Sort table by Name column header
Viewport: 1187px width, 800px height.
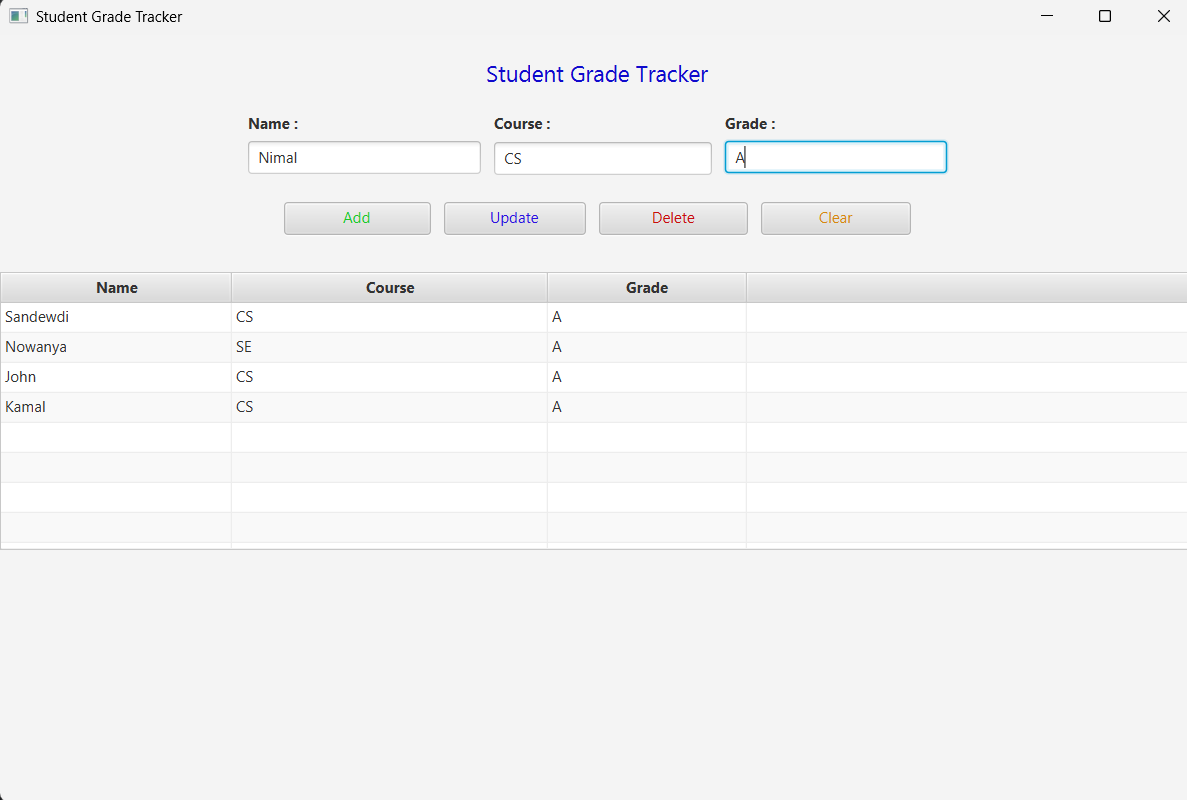coord(116,287)
